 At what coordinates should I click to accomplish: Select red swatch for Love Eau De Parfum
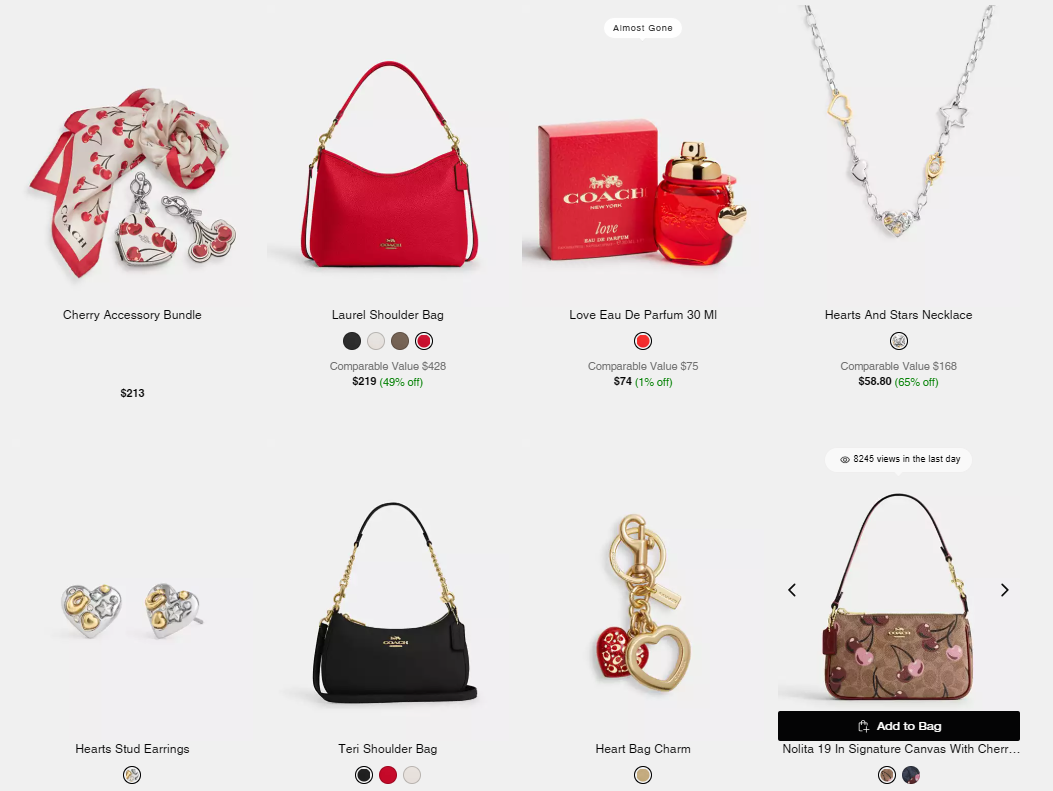click(643, 341)
